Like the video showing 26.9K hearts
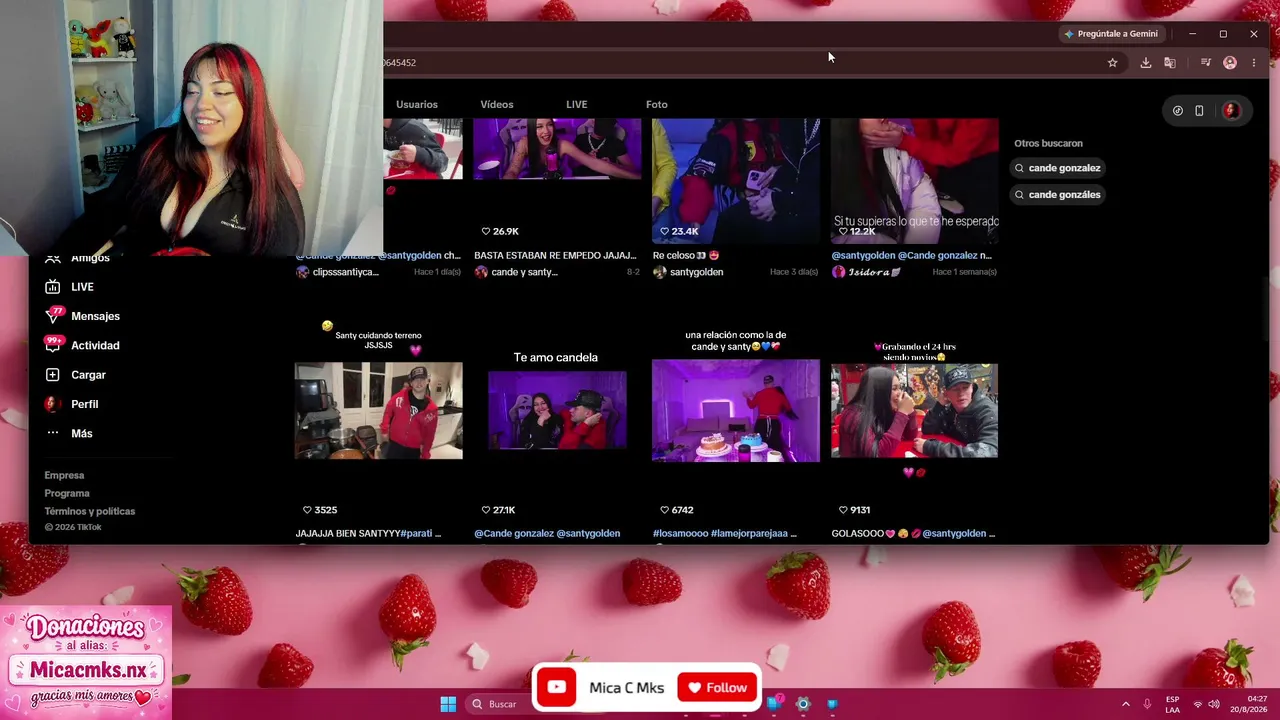 tap(486, 231)
